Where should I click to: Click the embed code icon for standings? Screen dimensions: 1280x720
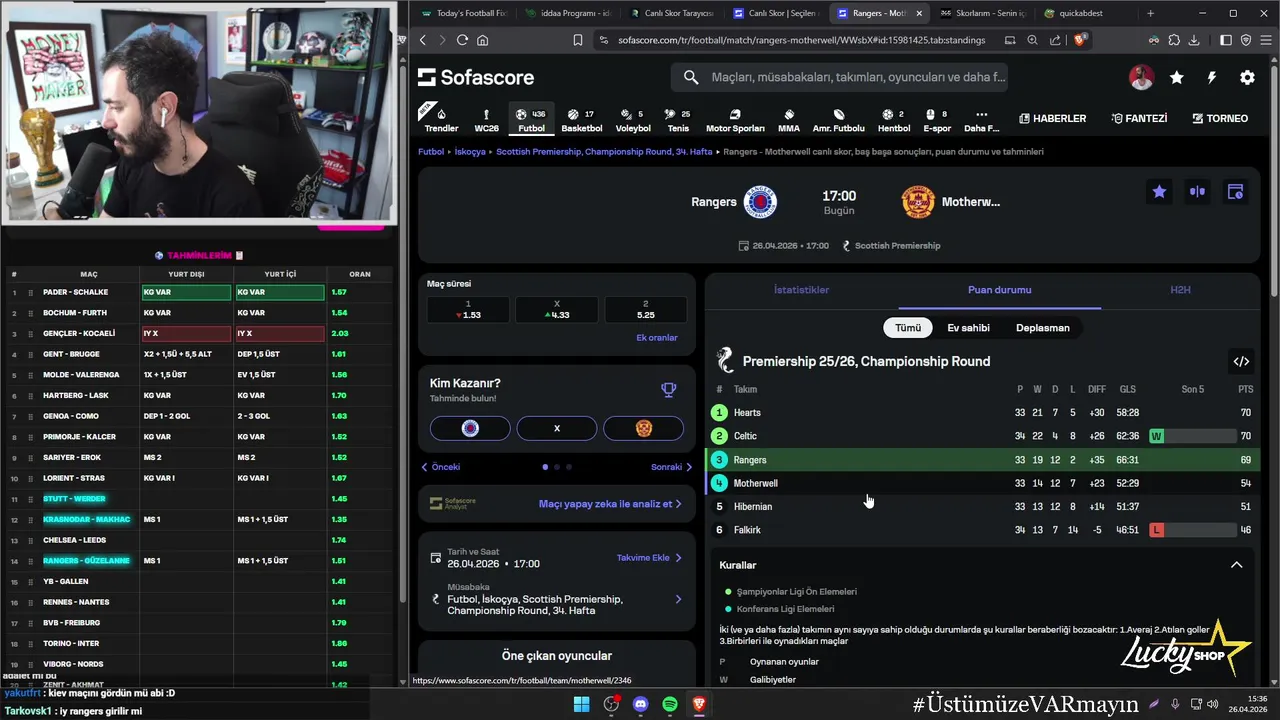coord(1241,361)
